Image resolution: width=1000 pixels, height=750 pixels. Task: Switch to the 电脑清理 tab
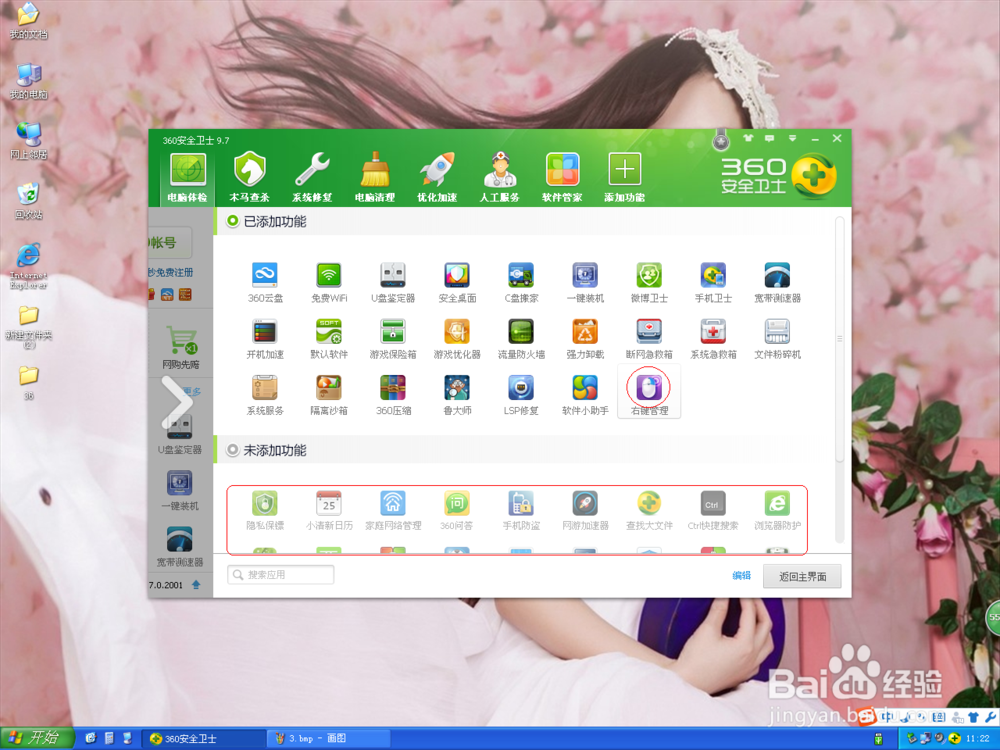pyautogui.click(x=374, y=177)
